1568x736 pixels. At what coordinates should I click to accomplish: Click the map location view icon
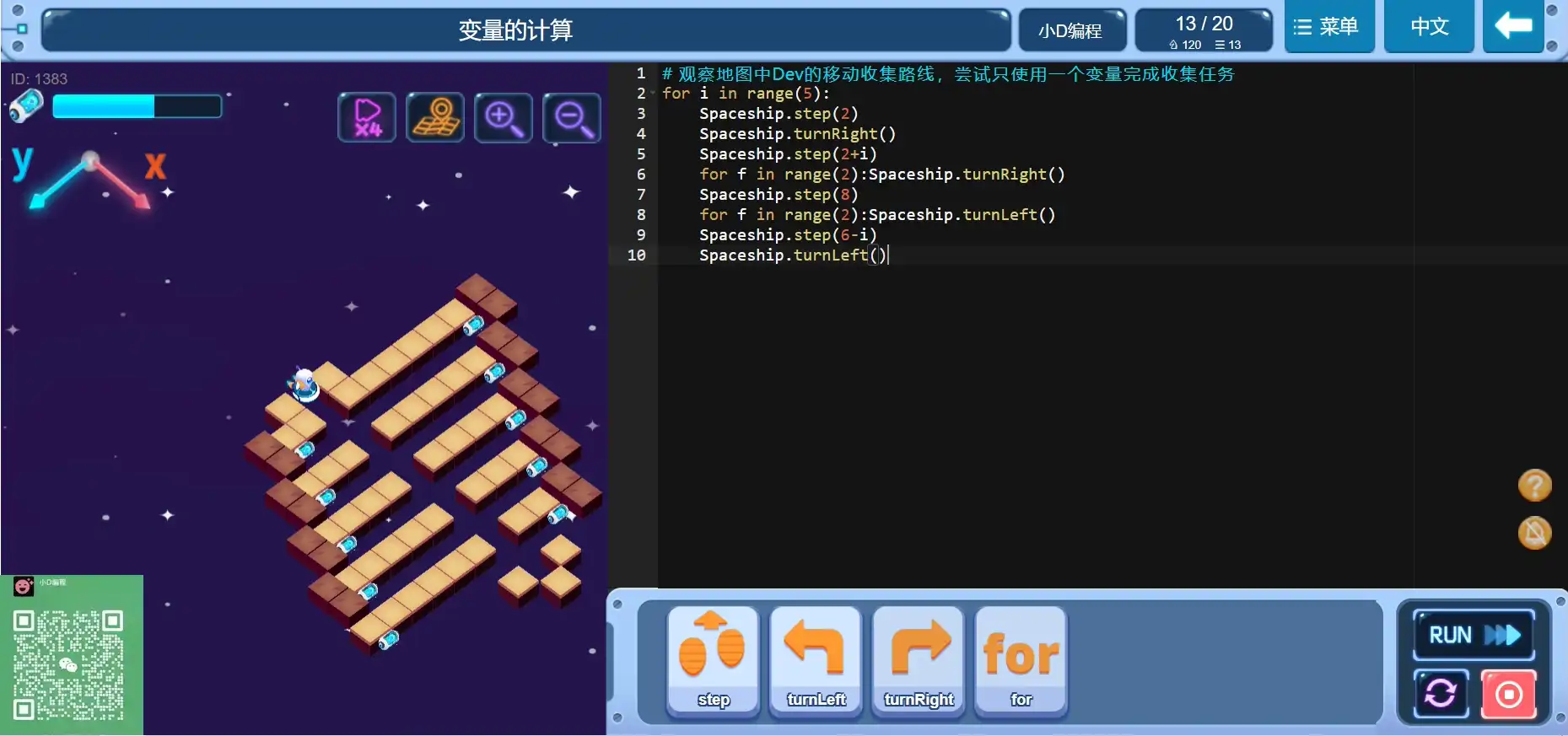point(435,117)
